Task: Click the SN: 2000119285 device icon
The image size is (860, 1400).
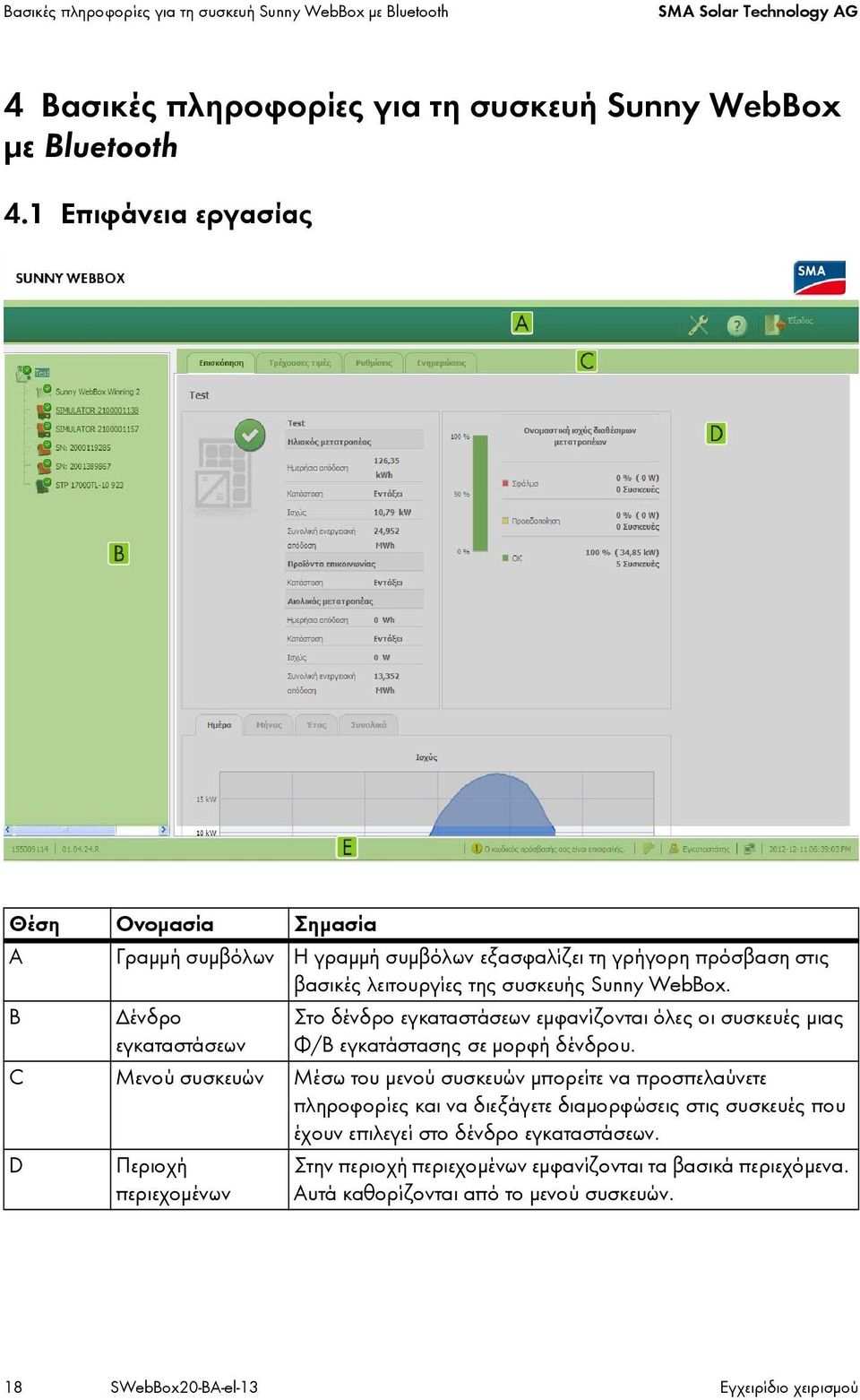Action: point(44,448)
